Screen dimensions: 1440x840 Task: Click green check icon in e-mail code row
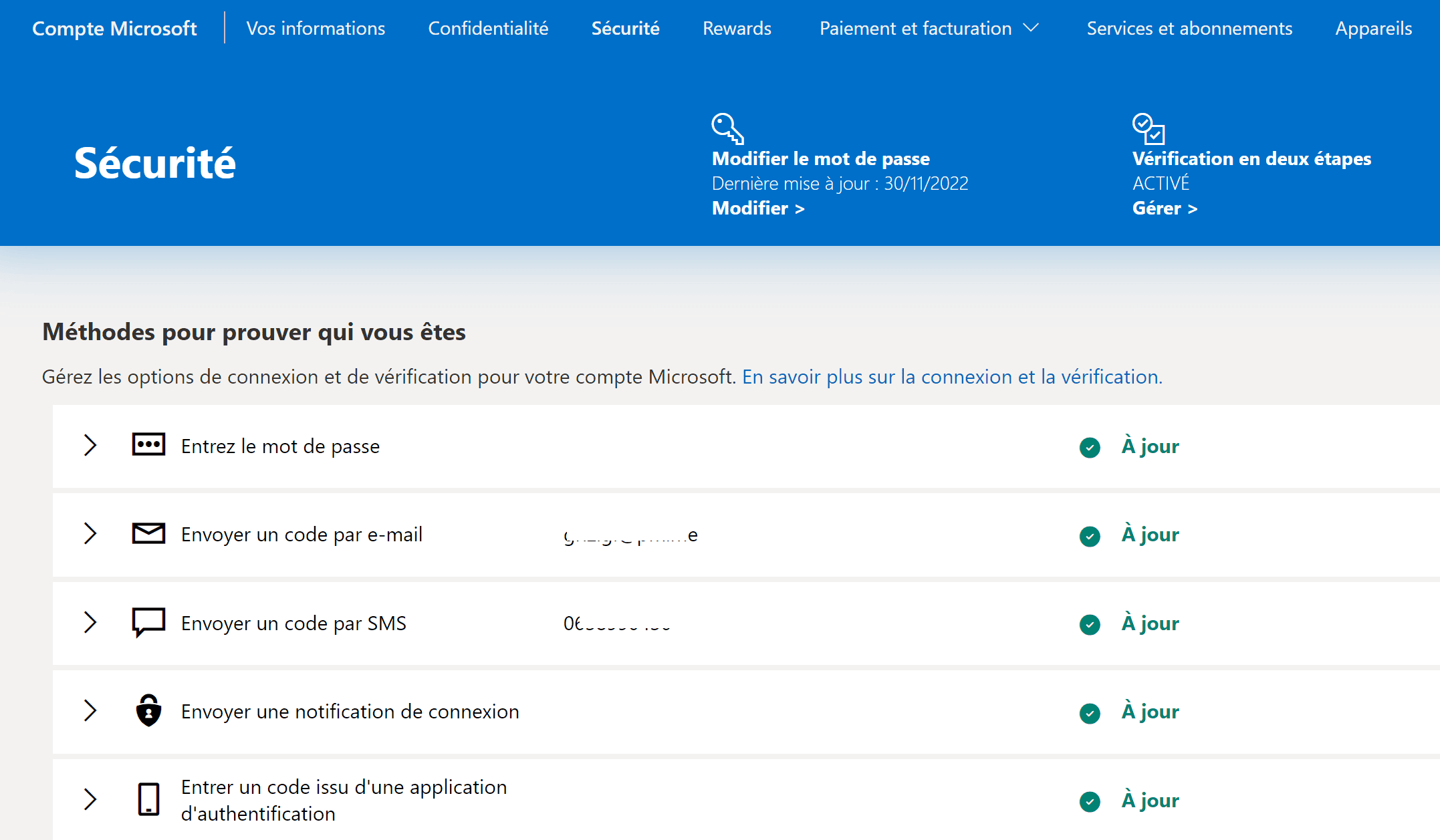tap(1090, 536)
